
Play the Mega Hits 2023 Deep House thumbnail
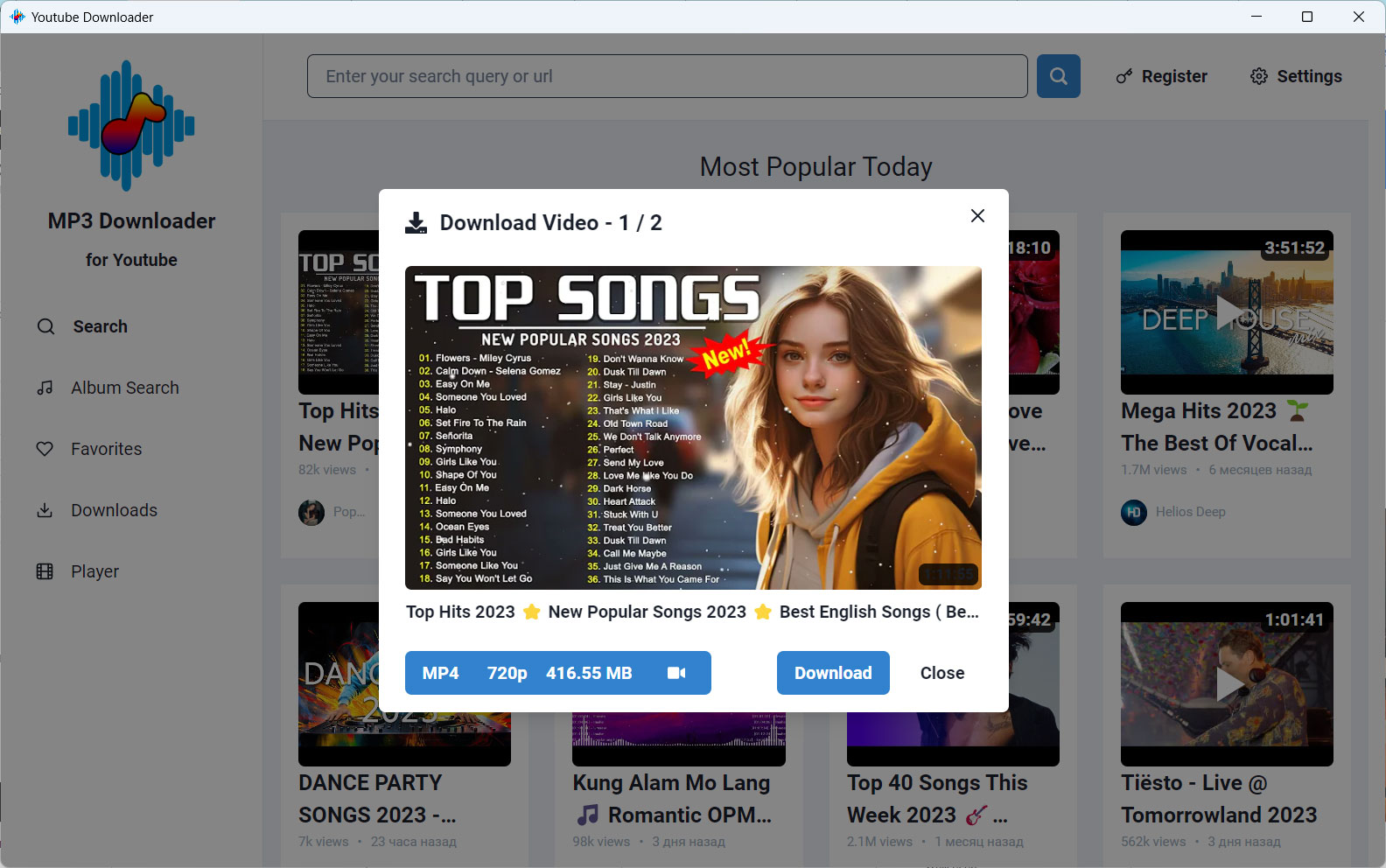click(1227, 312)
